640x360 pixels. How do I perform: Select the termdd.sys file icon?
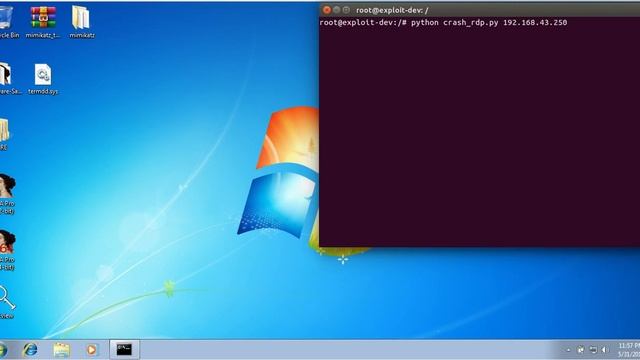tap(43, 79)
